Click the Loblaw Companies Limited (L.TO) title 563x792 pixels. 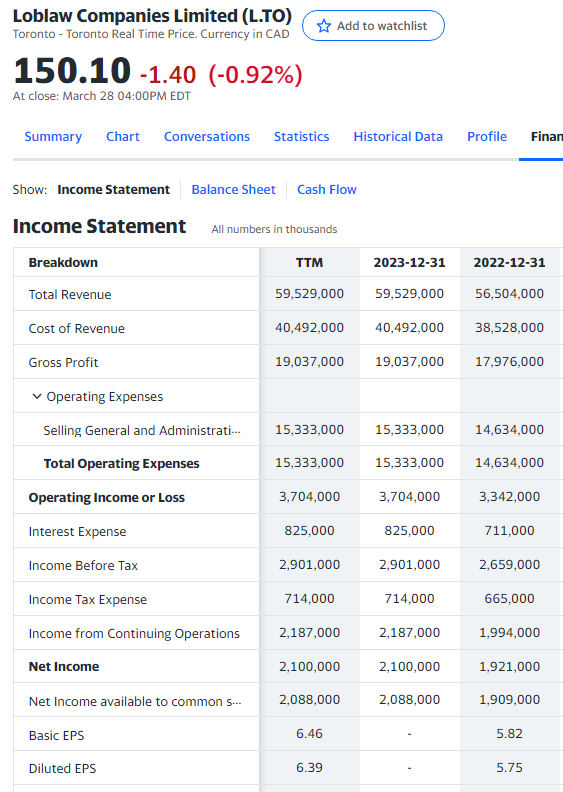point(152,16)
